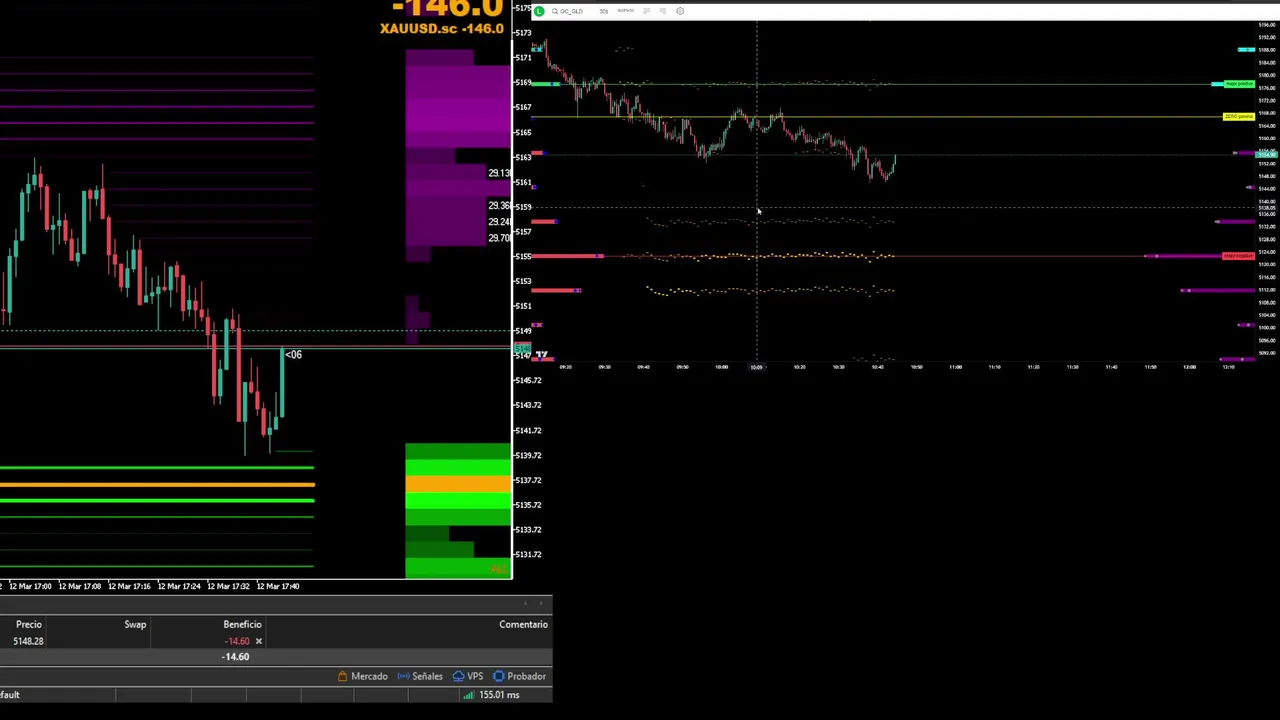Image resolution: width=1280 pixels, height=720 pixels.
Task: Click the total -14.60 summary value
Action: (235, 657)
